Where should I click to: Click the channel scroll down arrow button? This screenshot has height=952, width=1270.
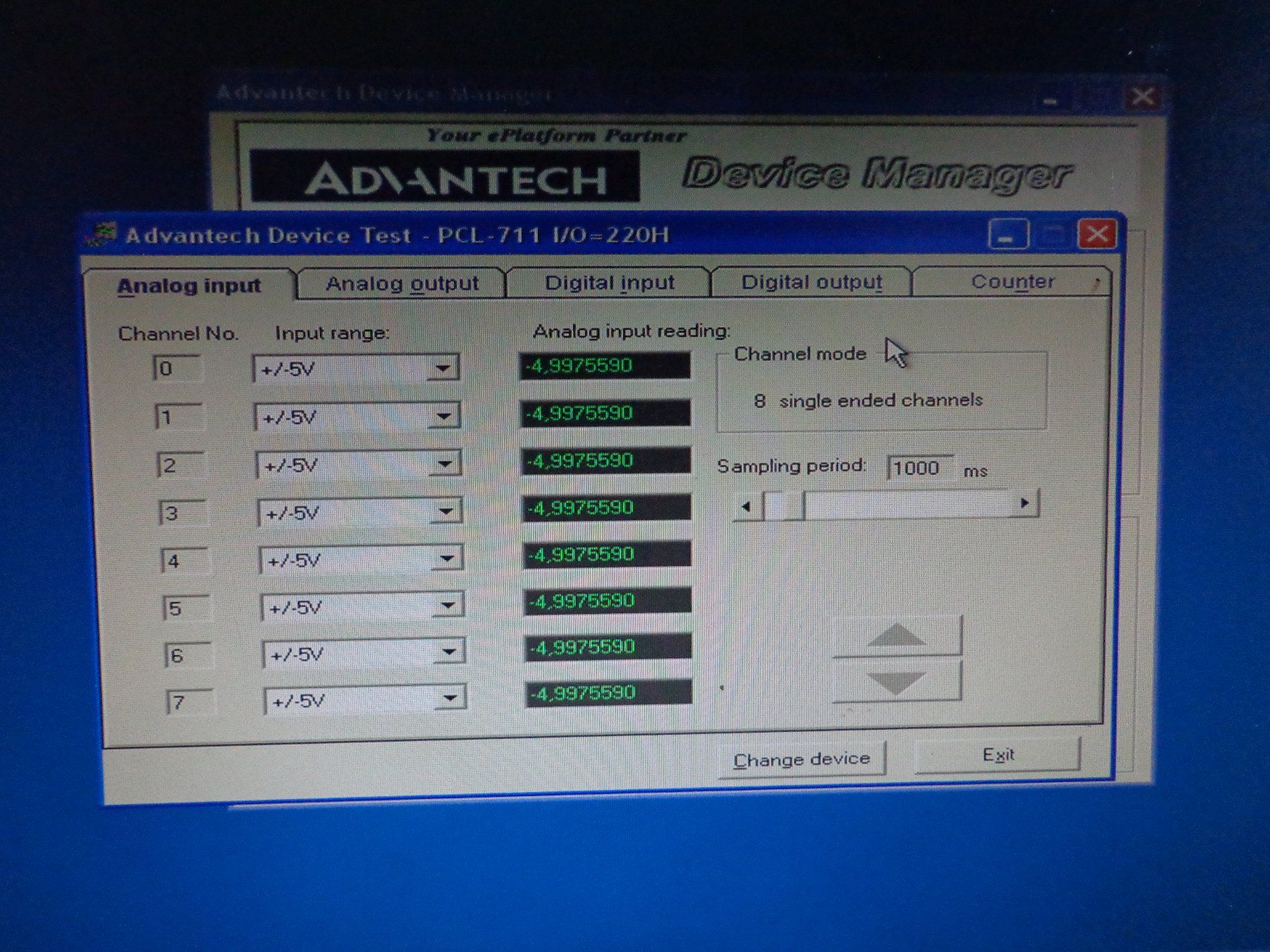click(897, 681)
